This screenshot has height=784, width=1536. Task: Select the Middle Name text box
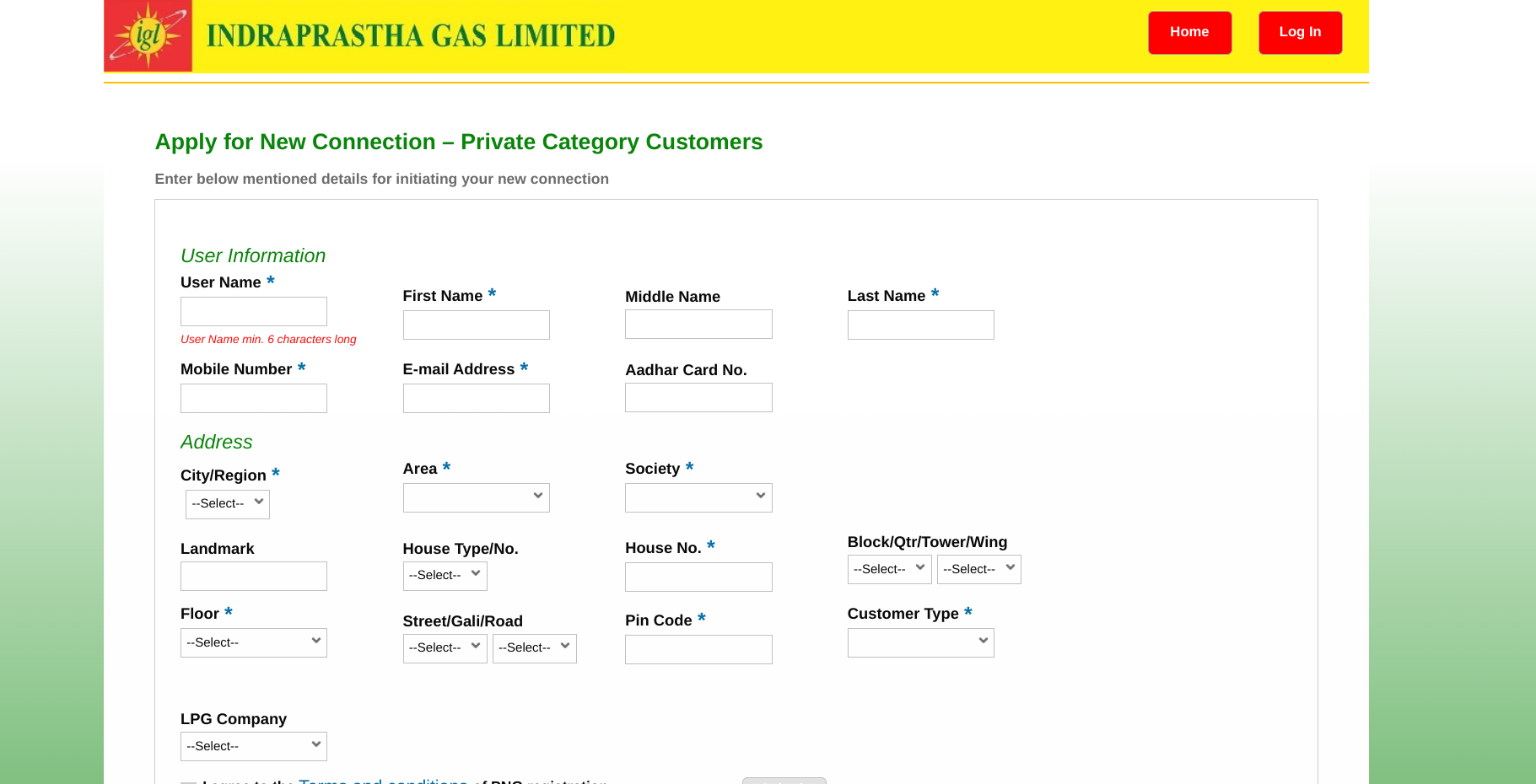698,325
